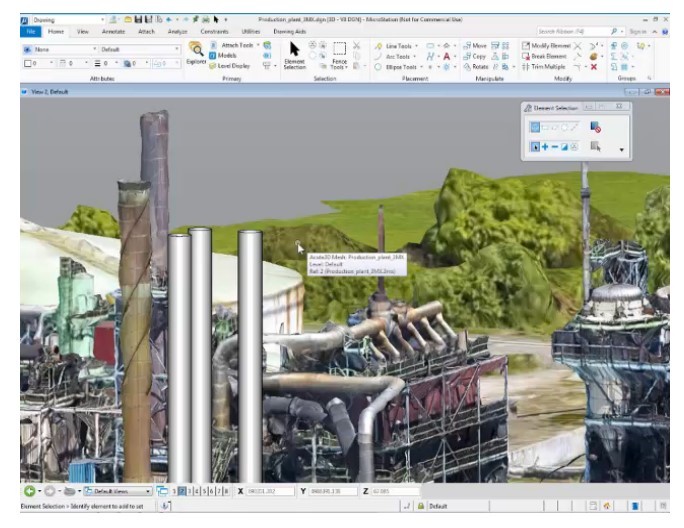Switch to the Drawing Aids tab
684x528 pixels.
pos(290,31)
